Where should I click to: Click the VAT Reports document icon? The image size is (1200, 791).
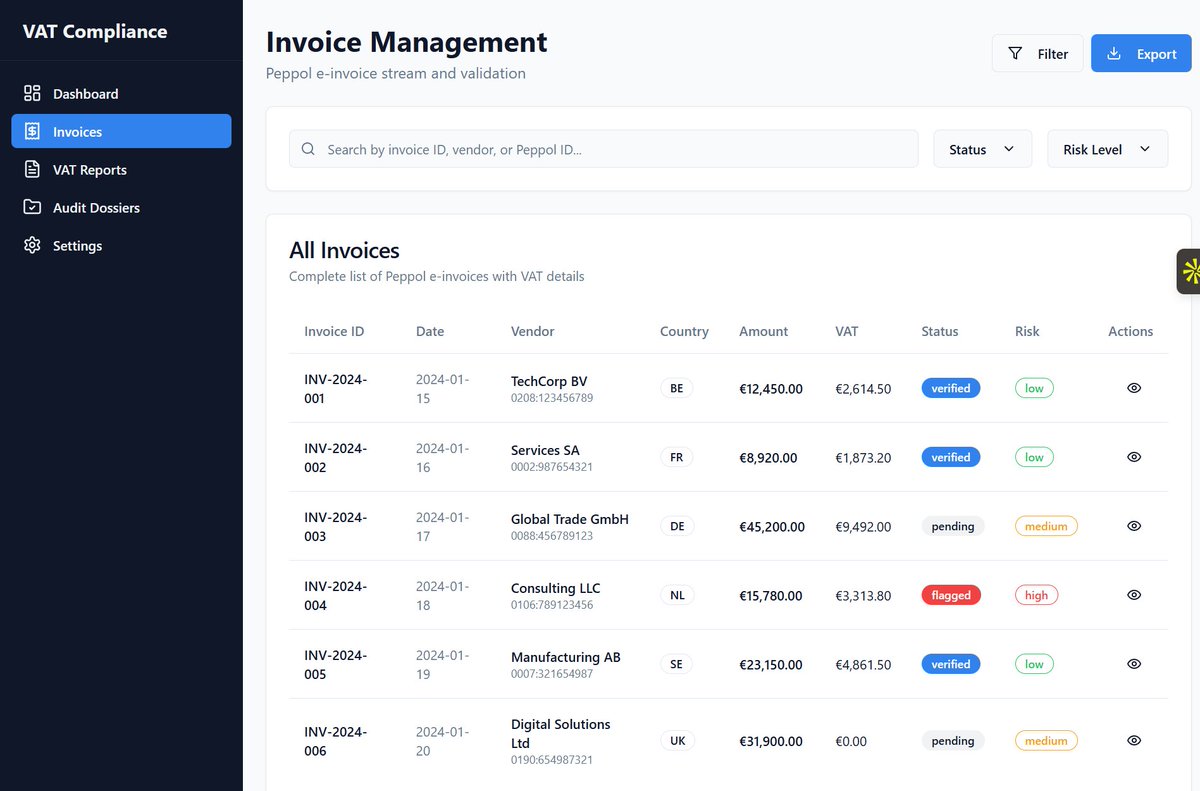click(x=32, y=169)
